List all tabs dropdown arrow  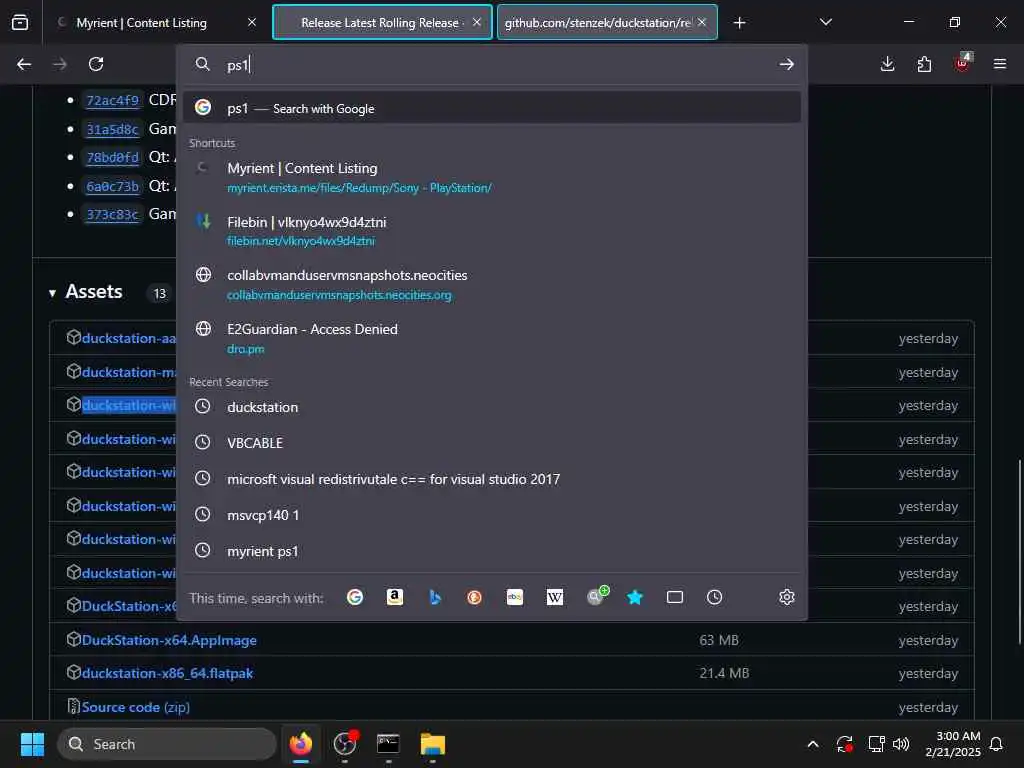click(825, 22)
